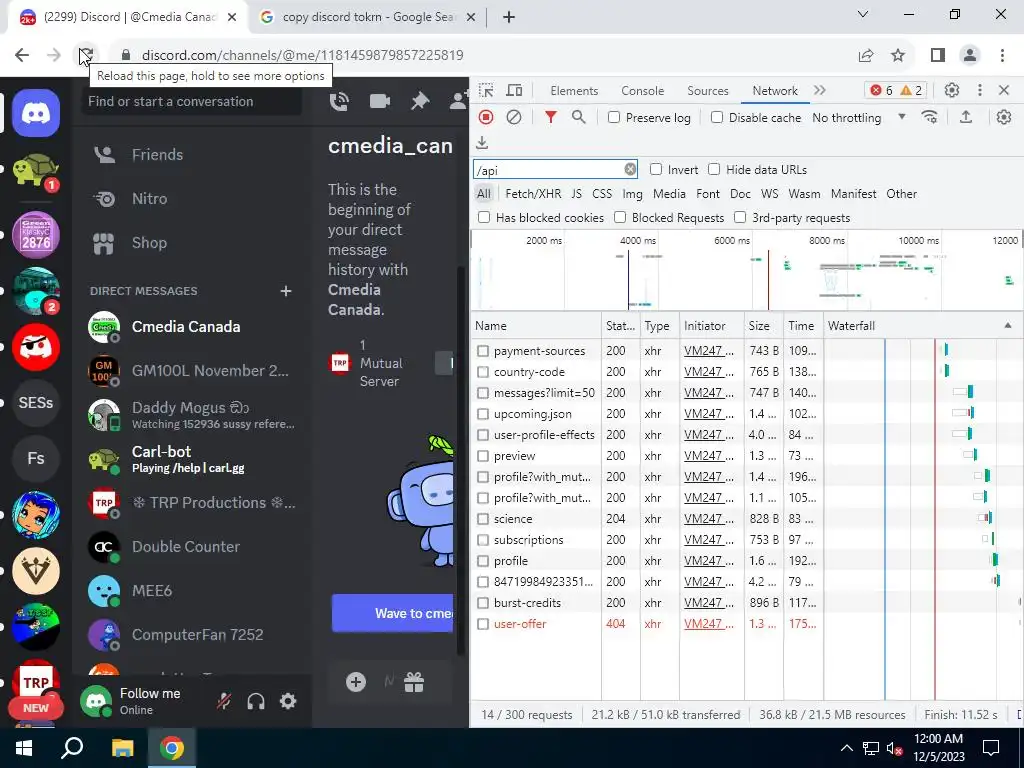Open pinned messages icon
Viewport: 1024px width, 768px height.
point(420,101)
